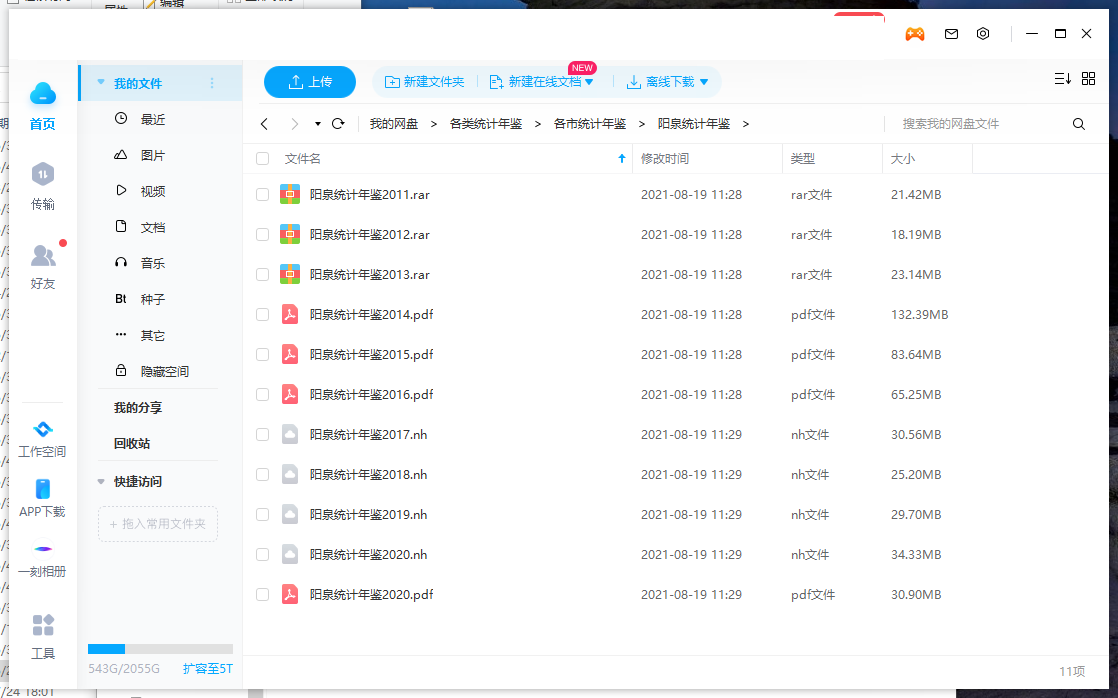Click 新建文件夹 button

coord(425,82)
